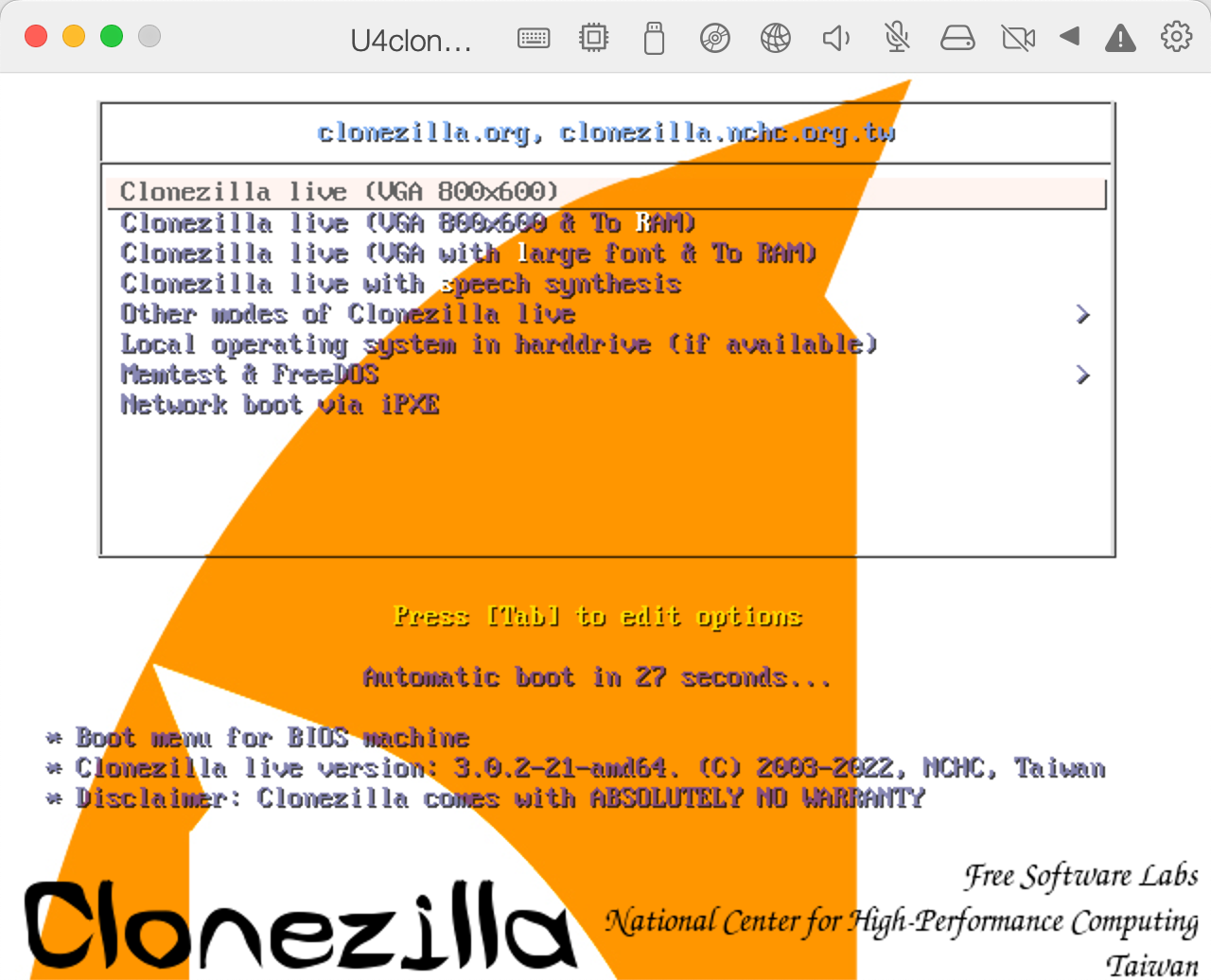This screenshot has height=980, width=1211.
Task: Click the green fullscreen window button
Action: [x=112, y=36]
